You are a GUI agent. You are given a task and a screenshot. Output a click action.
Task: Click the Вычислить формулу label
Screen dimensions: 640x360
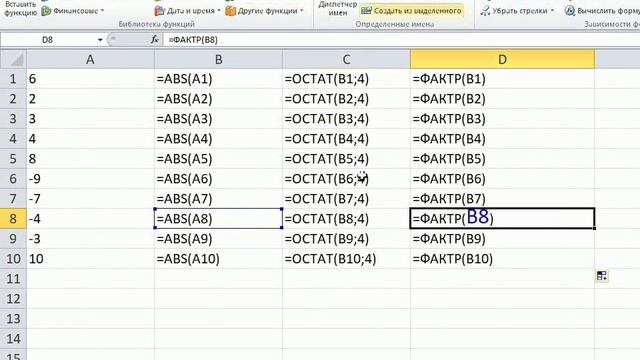(x=608, y=11)
